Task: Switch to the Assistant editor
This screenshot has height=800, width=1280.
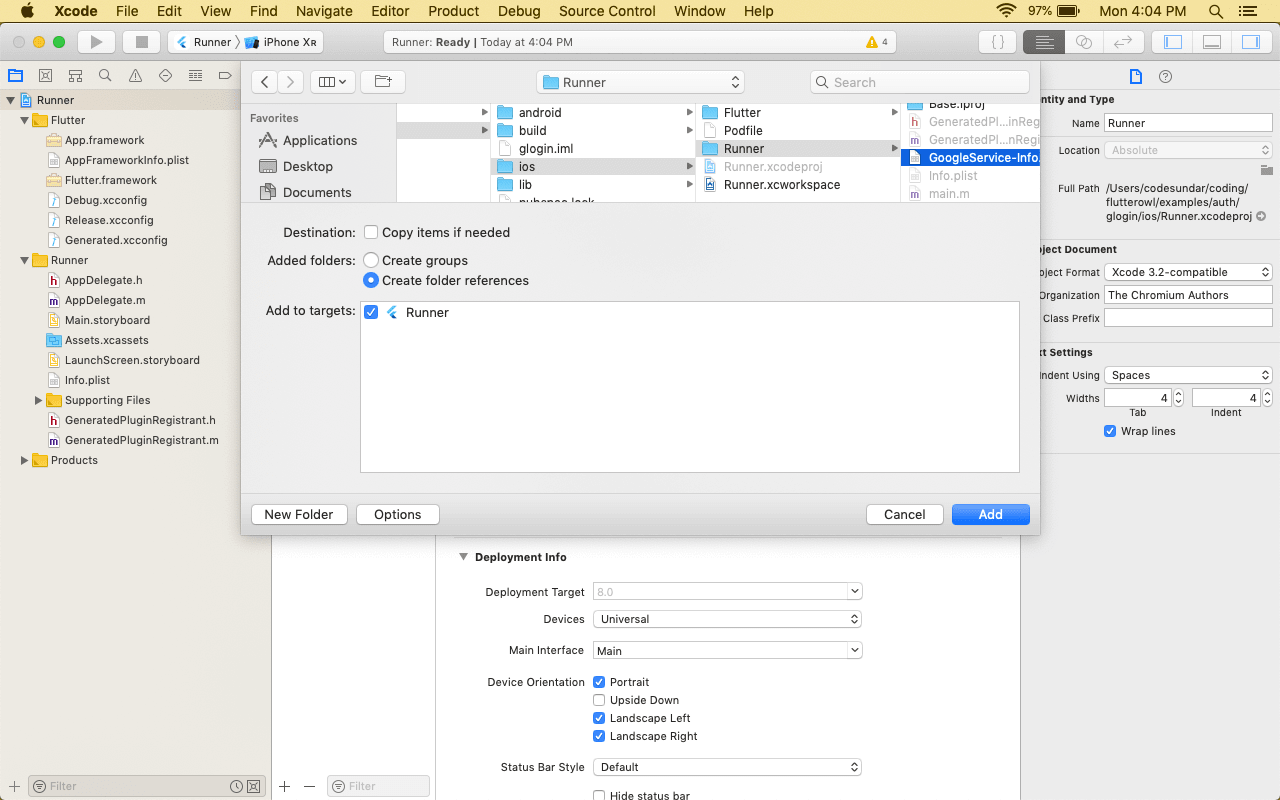Action: pos(1084,42)
